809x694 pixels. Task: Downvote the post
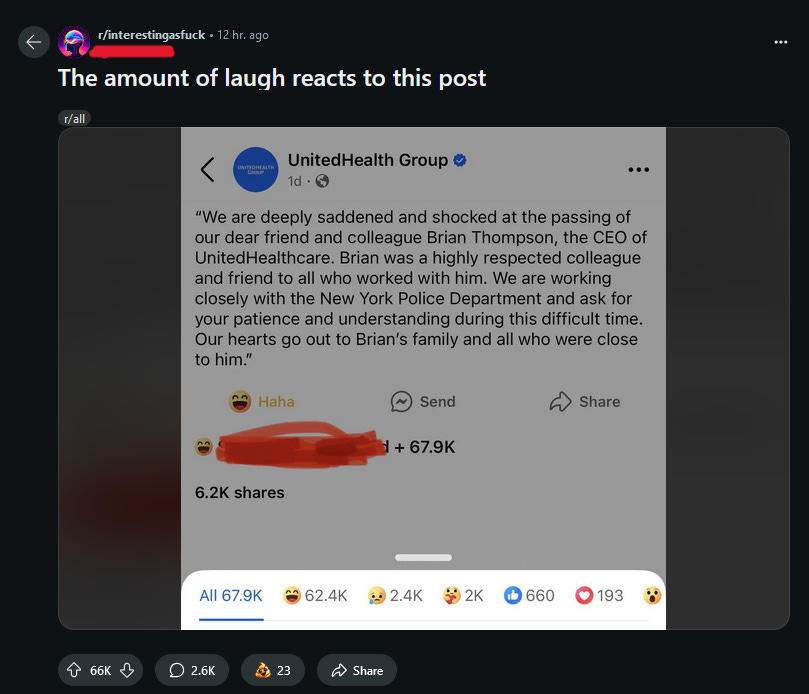pyautogui.click(x=127, y=670)
